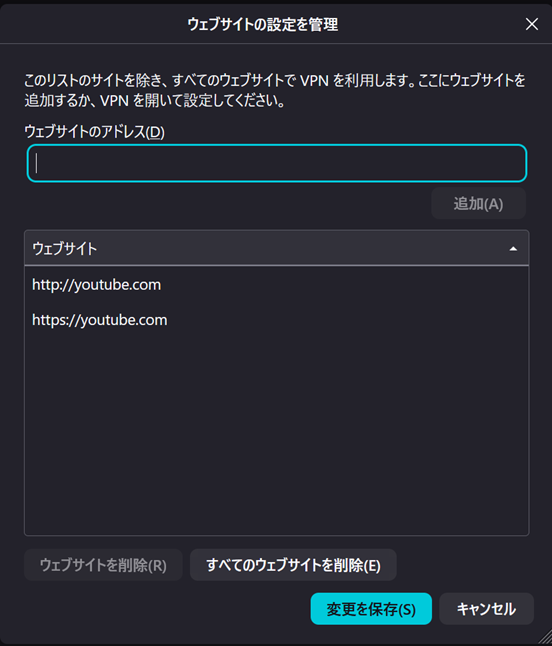Toggle the sort arrow in website header
The image size is (552, 646).
pos(513,249)
